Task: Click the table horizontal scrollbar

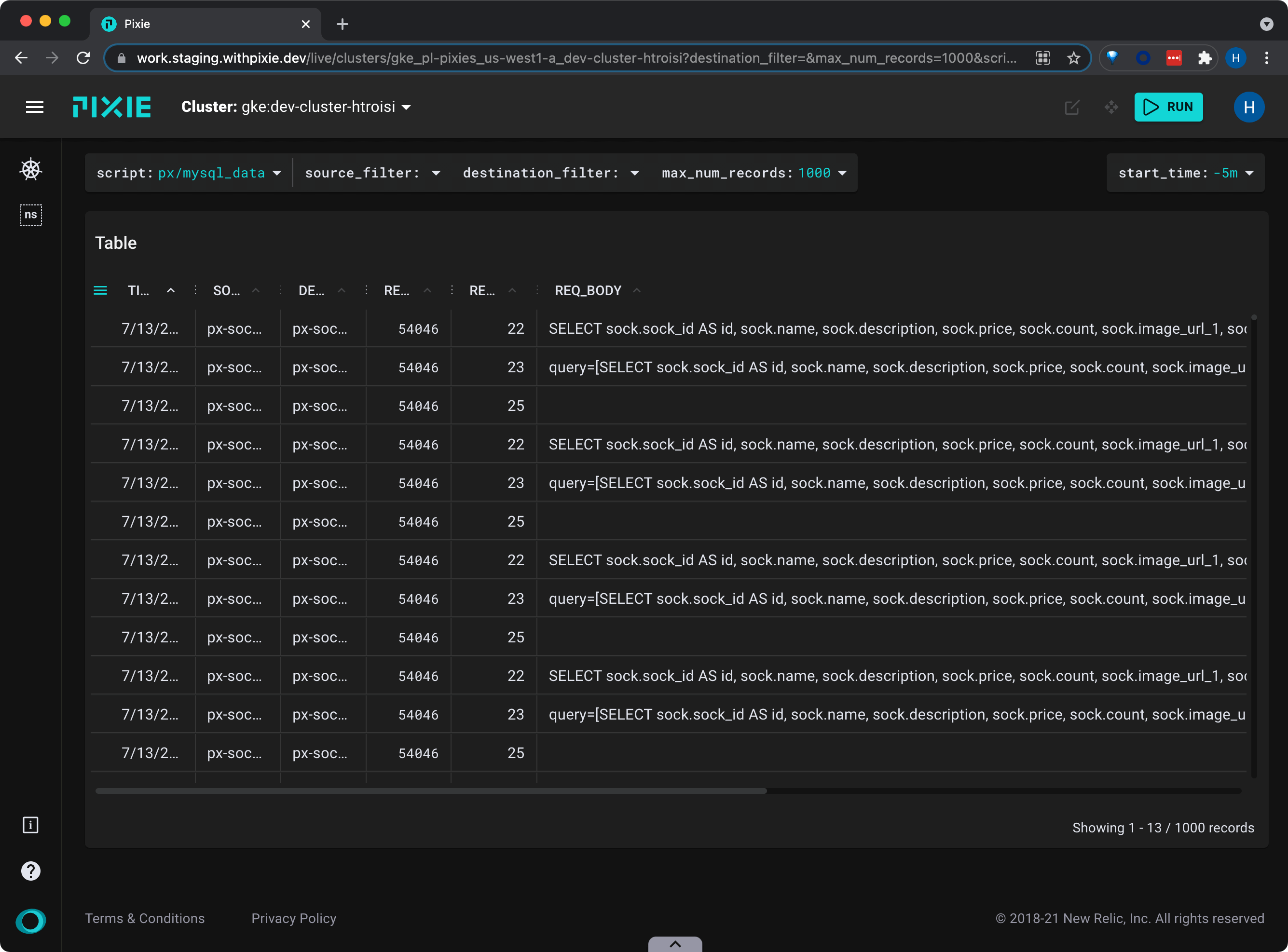Action: [x=430, y=790]
